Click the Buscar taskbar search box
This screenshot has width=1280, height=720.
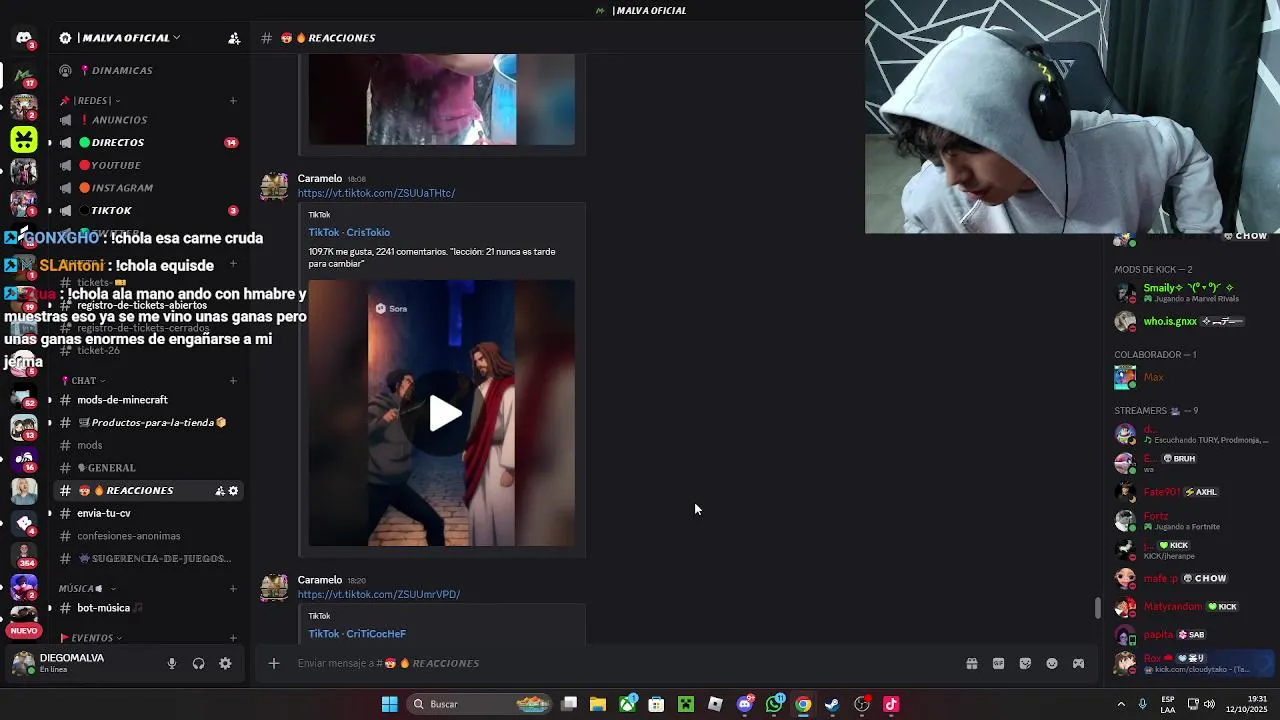pos(481,704)
